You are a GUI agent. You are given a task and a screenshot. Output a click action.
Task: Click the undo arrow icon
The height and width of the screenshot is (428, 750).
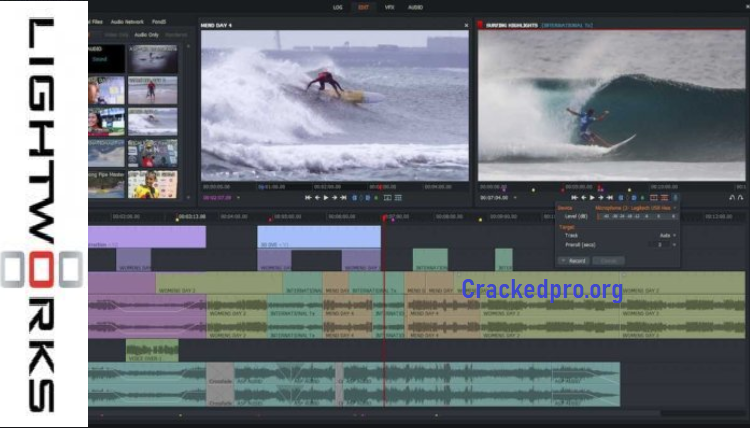(x=732, y=198)
